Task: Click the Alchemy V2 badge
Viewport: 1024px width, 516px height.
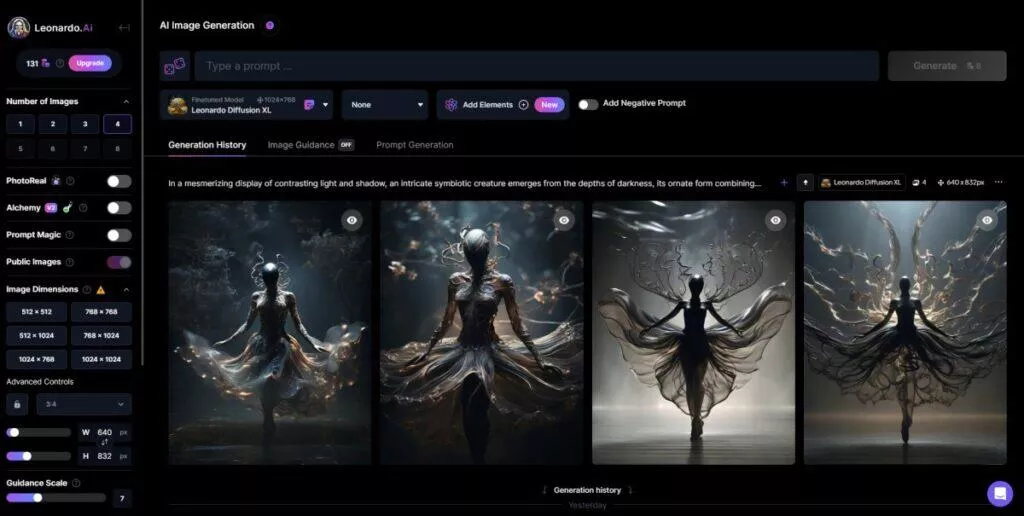Action: [x=51, y=208]
